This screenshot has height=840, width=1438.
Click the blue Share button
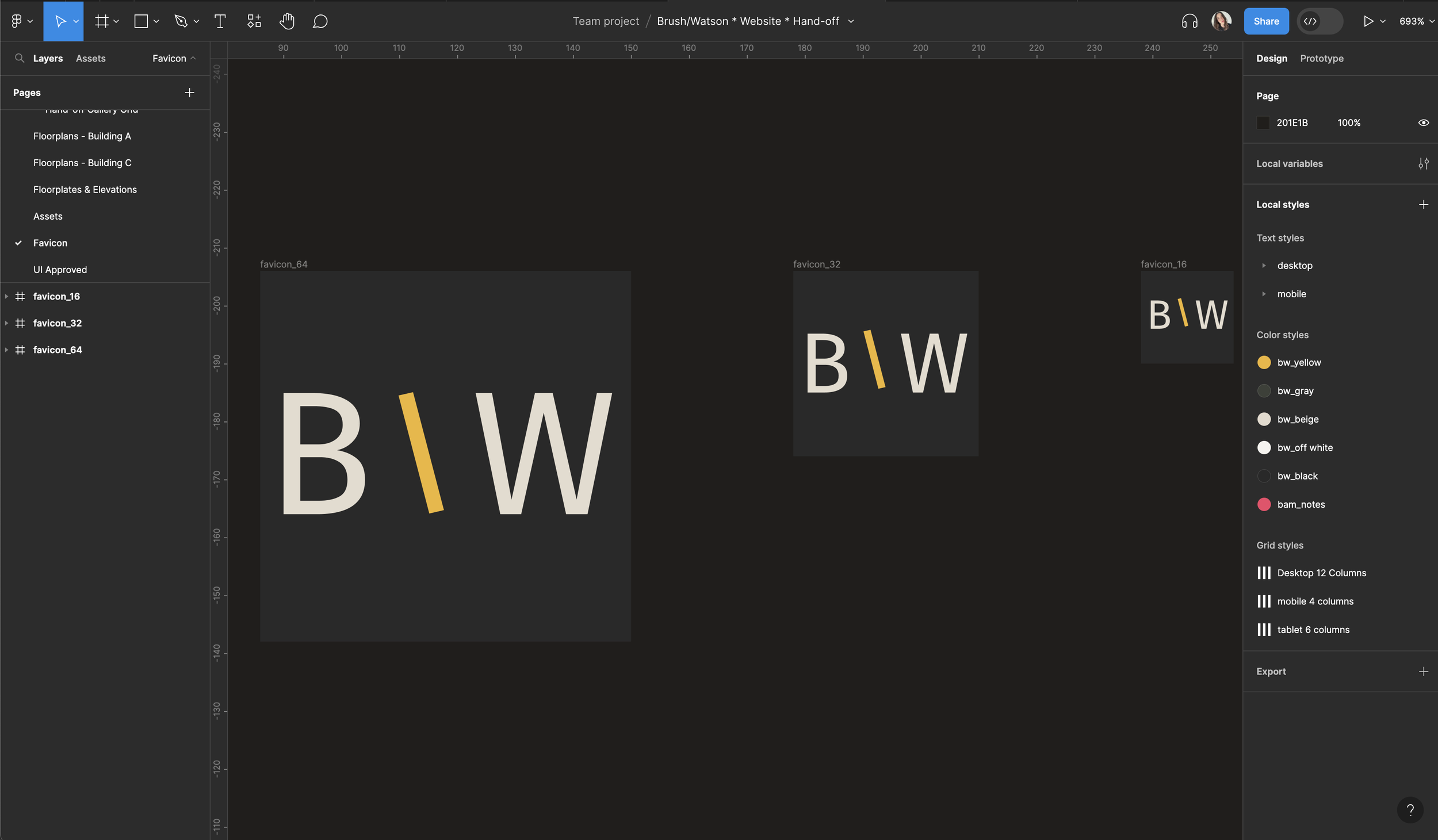[1265, 21]
